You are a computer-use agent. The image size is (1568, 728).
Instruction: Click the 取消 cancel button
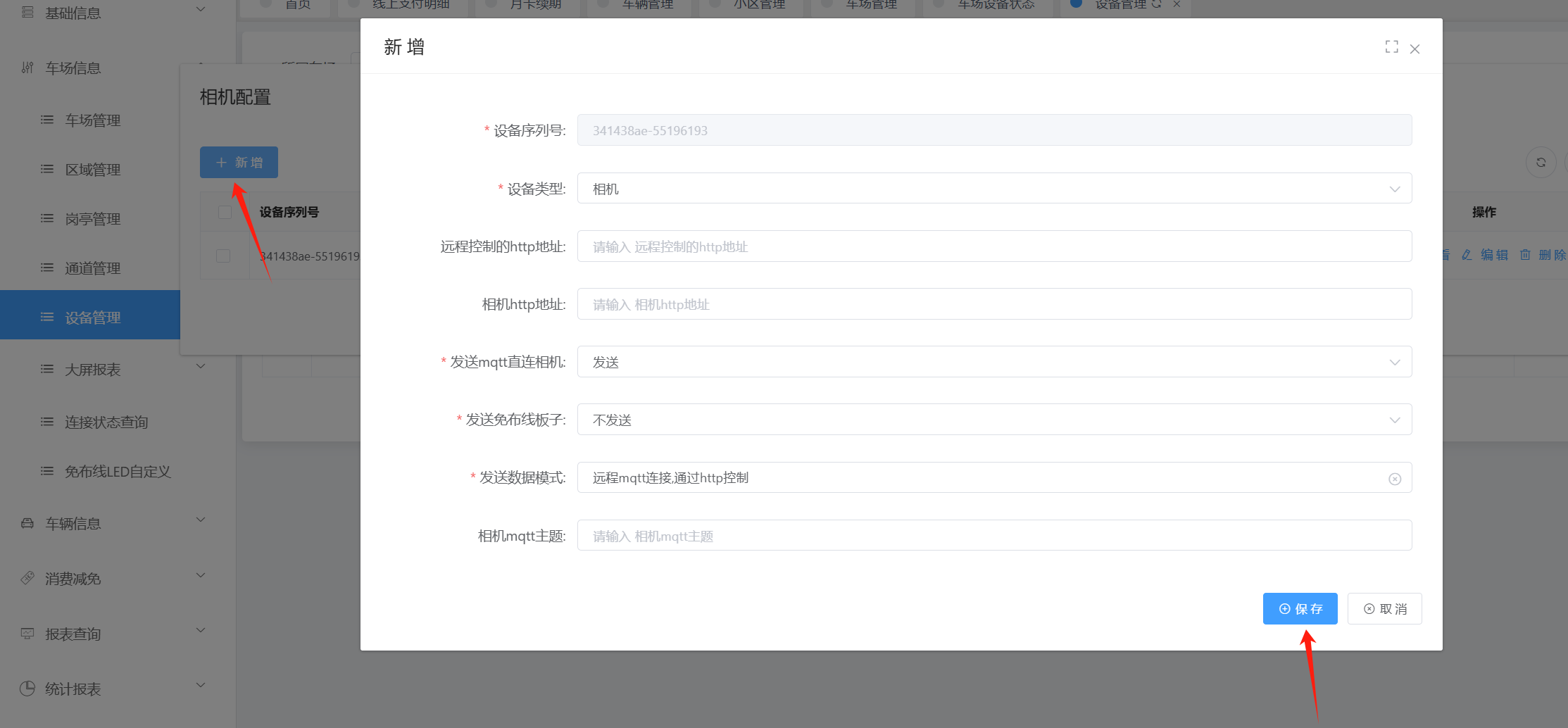click(x=1384, y=608)
